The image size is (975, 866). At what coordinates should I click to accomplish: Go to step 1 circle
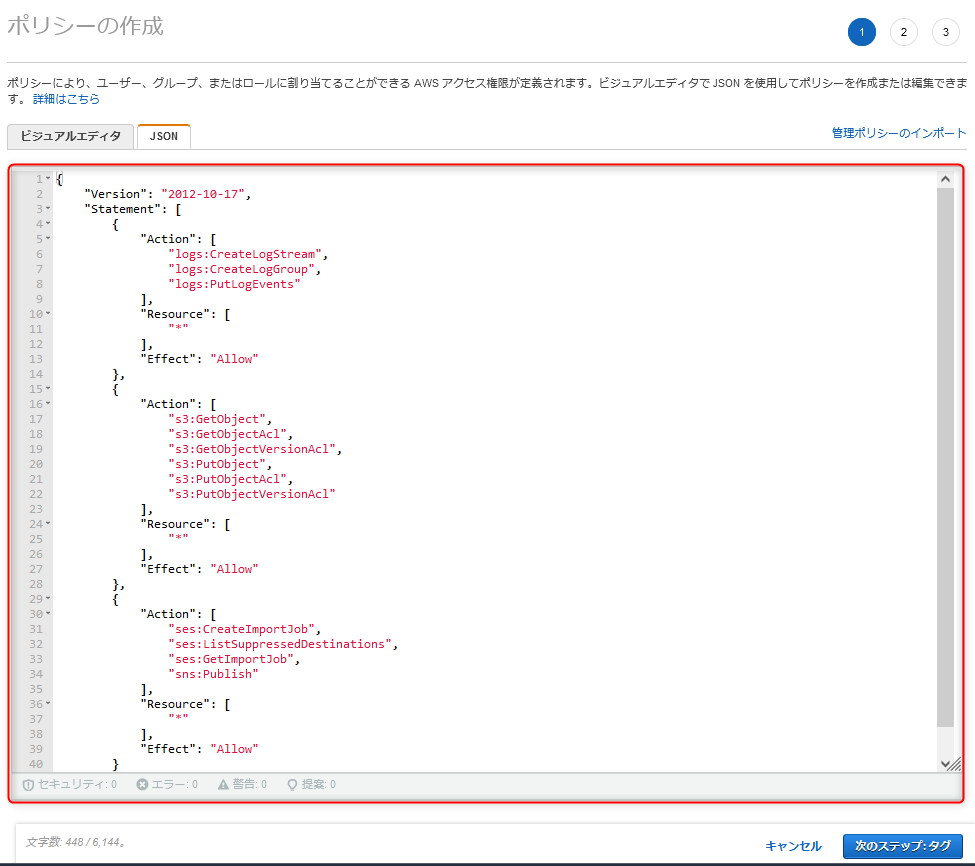click(x=861, y=32)
